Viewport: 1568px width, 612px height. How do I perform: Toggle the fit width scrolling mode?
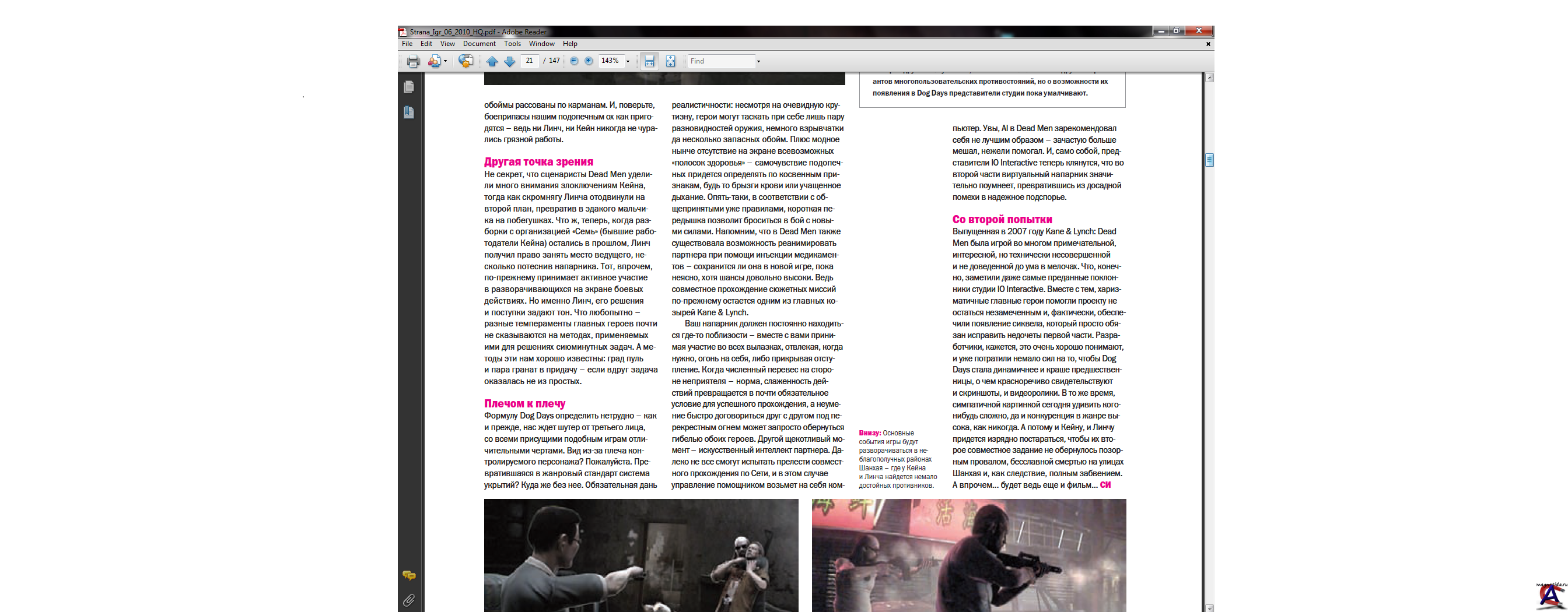coord(649,61)
